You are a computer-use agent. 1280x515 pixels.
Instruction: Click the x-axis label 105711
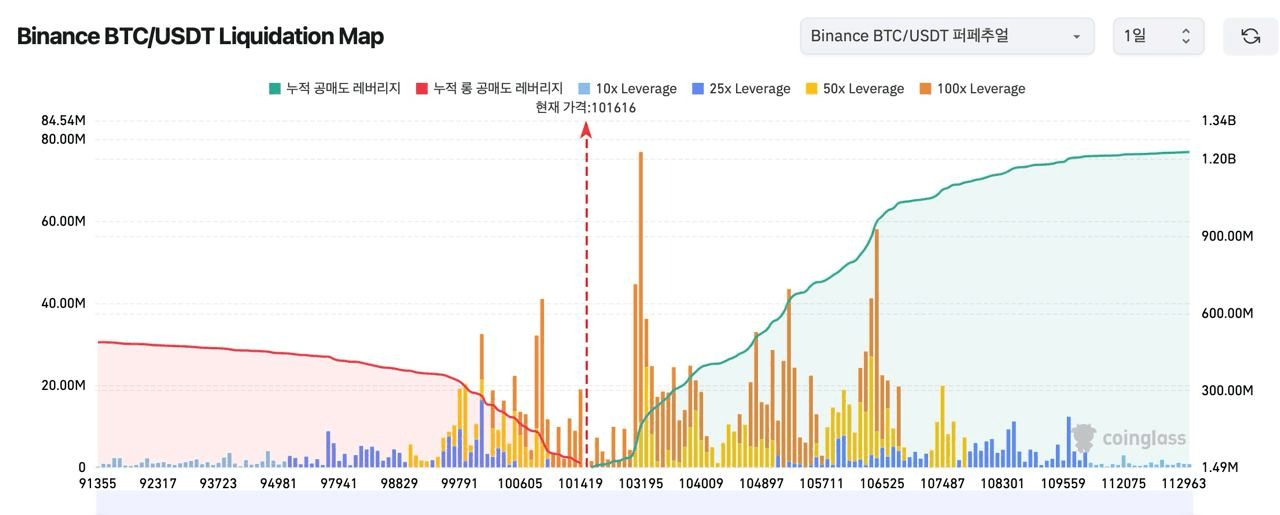click(x=821, y=483)
